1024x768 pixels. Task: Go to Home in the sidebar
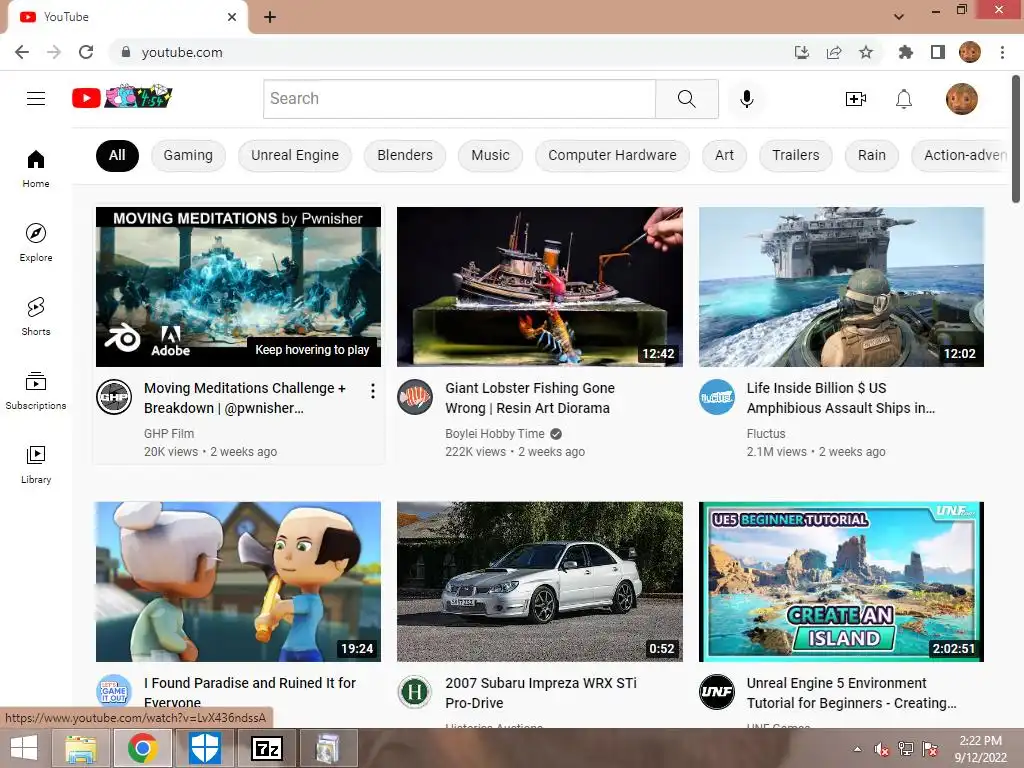pos(36,168)
